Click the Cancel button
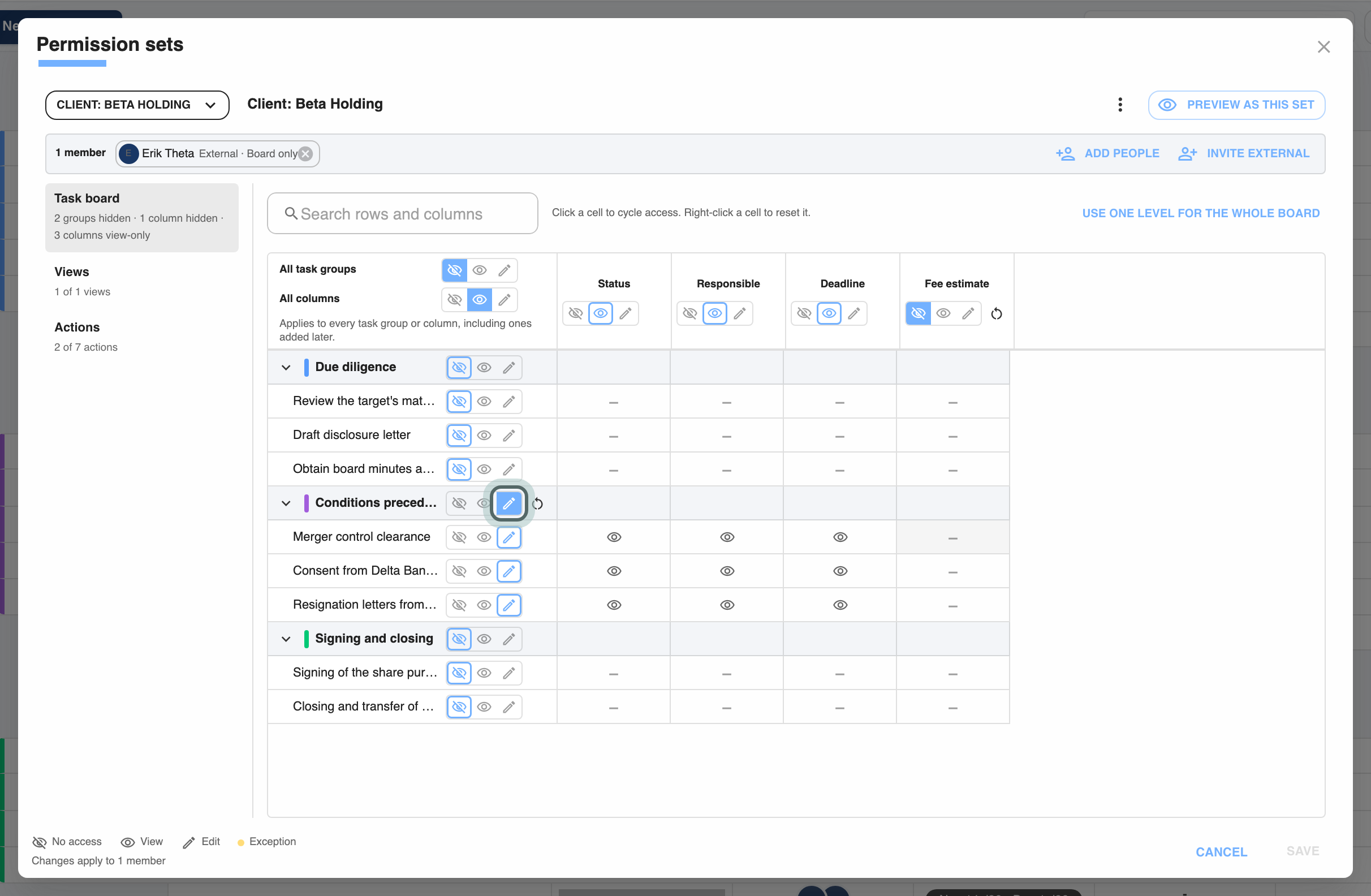 [1221, 852]
